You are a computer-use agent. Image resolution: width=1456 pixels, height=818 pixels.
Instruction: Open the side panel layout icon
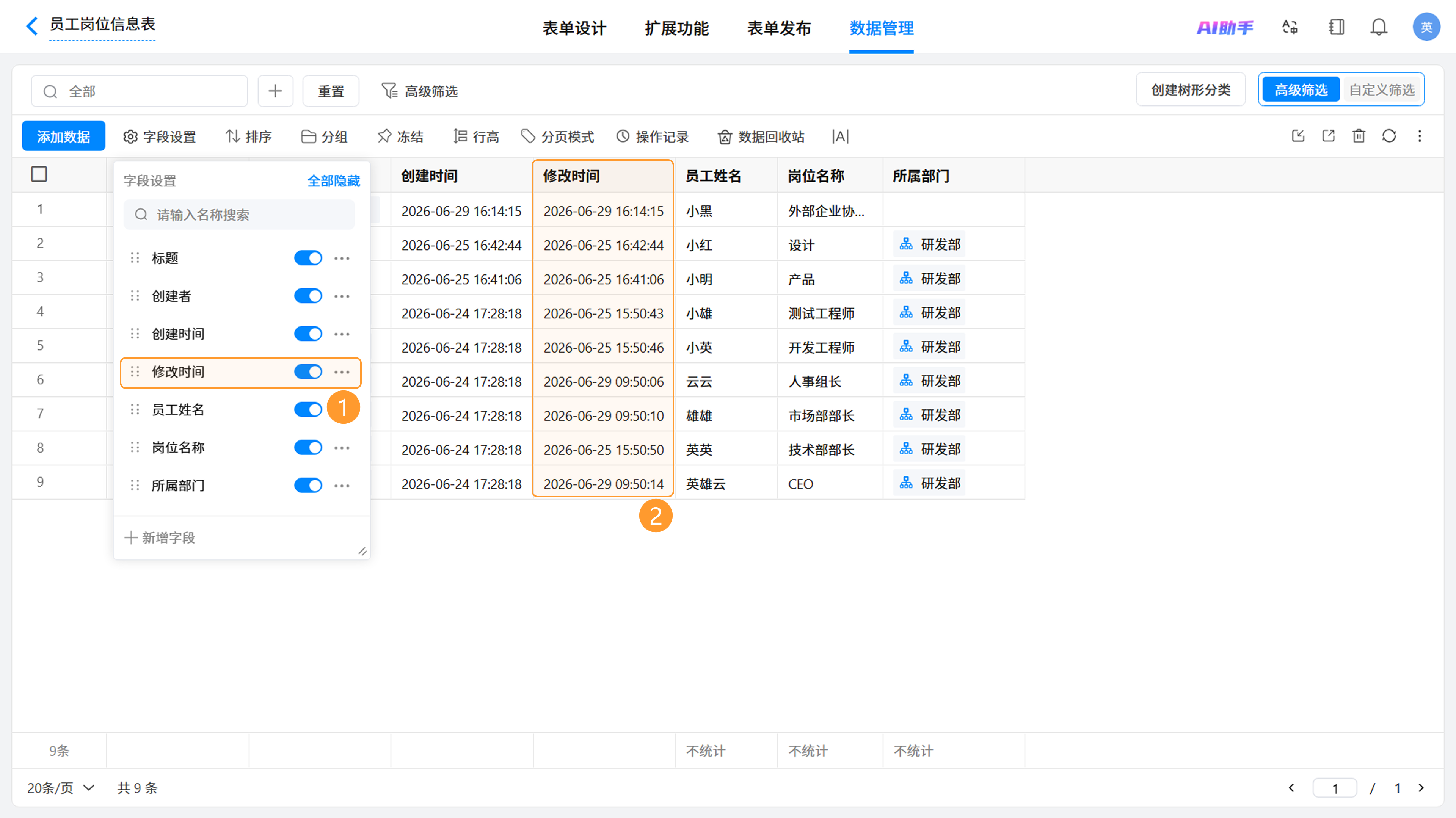click(x=1336, y=27)
